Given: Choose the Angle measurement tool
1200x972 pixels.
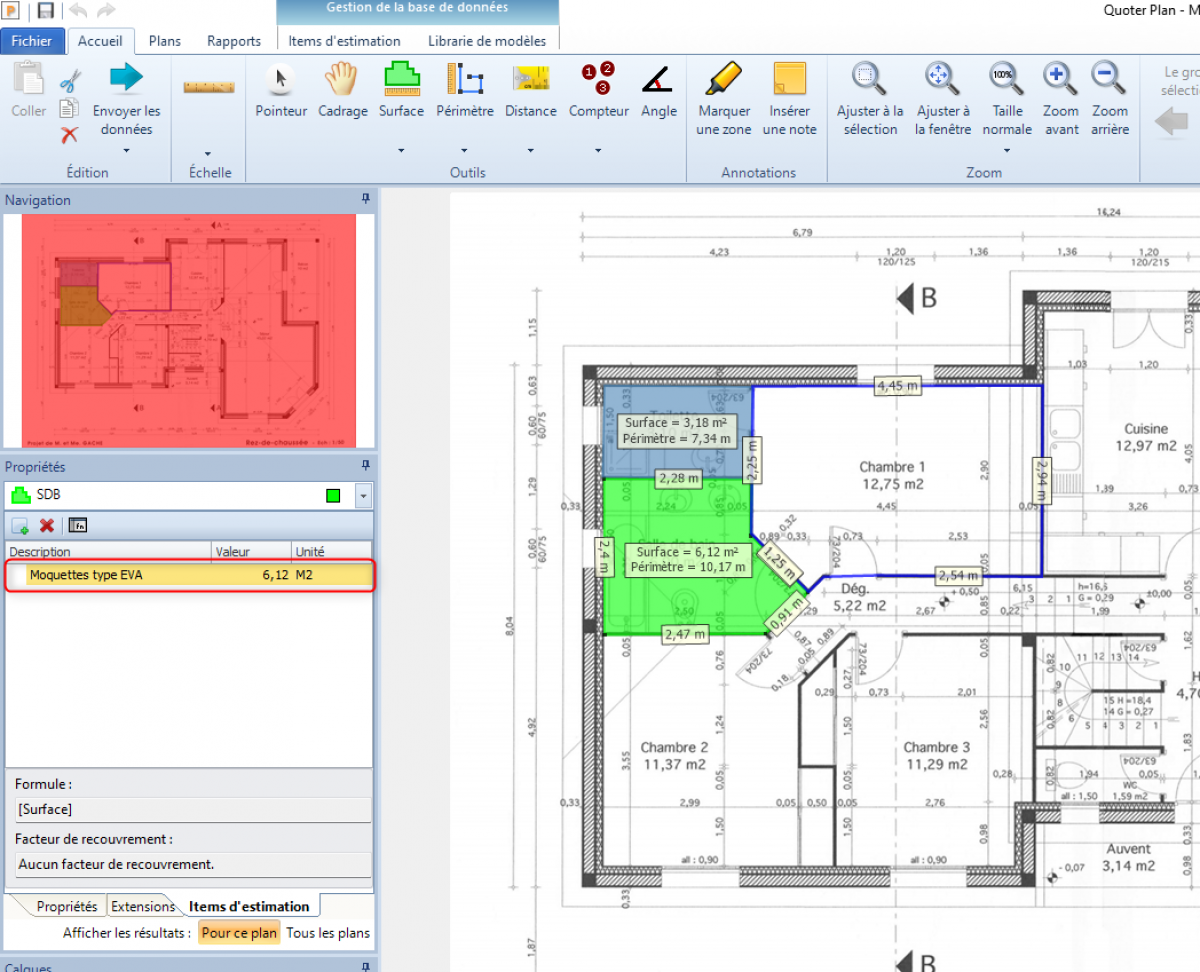Looking at the screenshot, I should coord(658,91).
